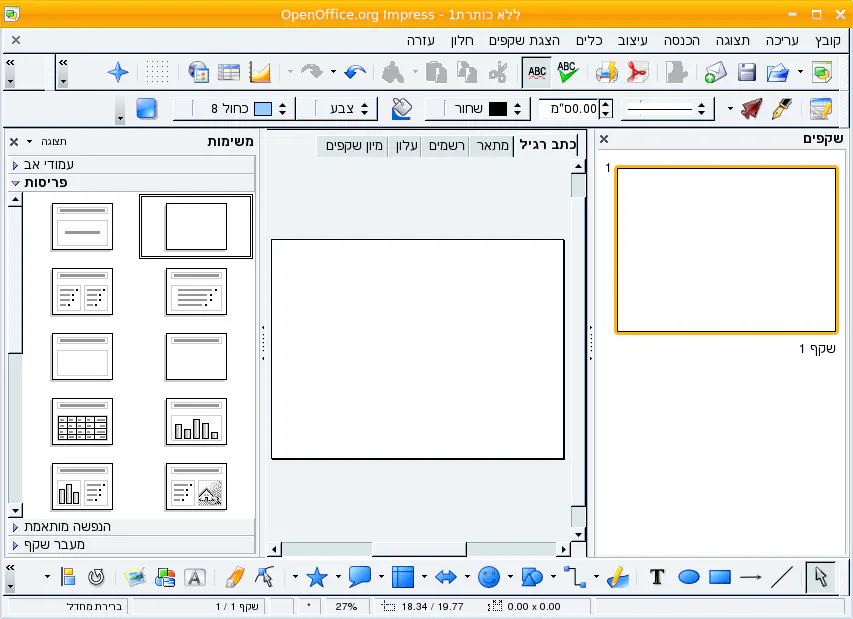
Task: Click the Cut scissors icon
Action: pyautogui.click(x=498, y=72)
